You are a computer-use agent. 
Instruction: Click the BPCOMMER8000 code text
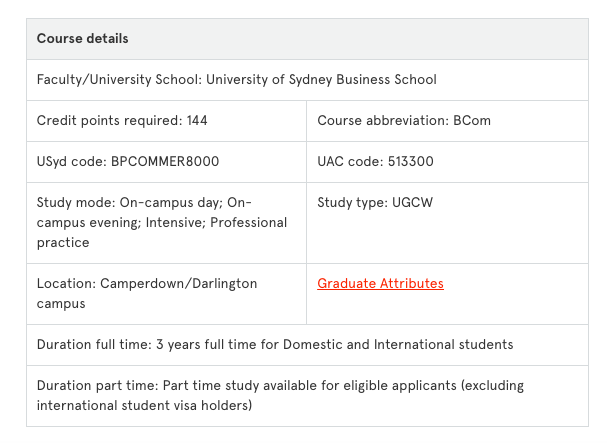(165, 161)
